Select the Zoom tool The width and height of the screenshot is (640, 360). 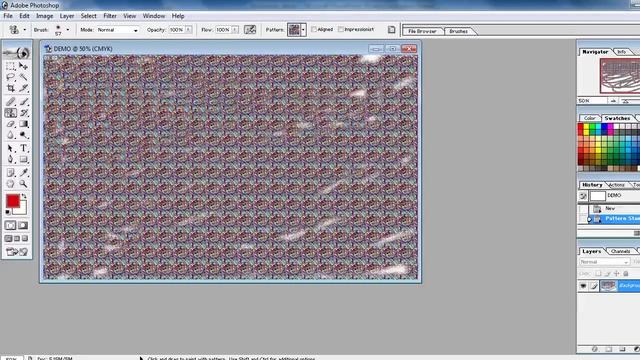coord(23,184)
